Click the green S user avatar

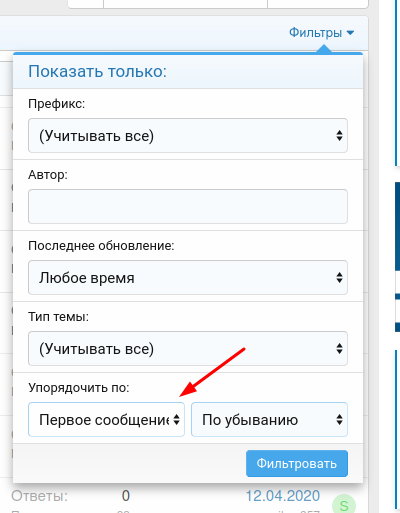[x=344, y=505]
